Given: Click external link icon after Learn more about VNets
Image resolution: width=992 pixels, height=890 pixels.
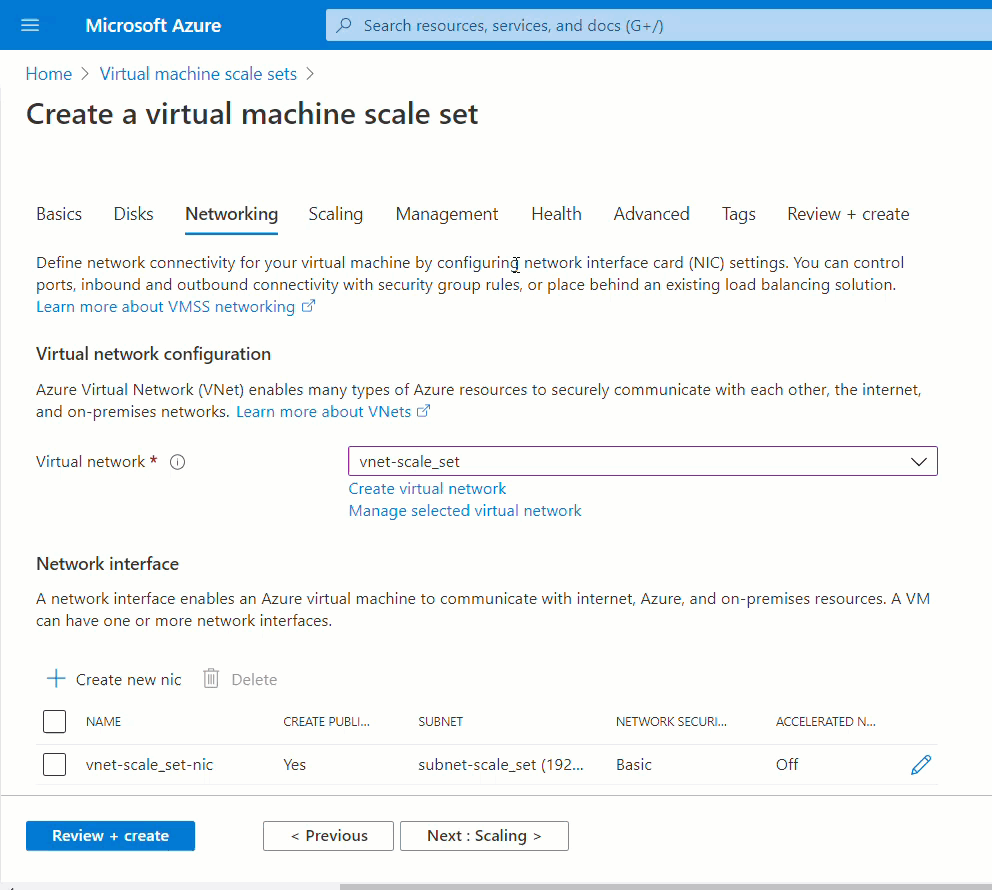Looking at the screenshot, I should [x=424, y=412].
